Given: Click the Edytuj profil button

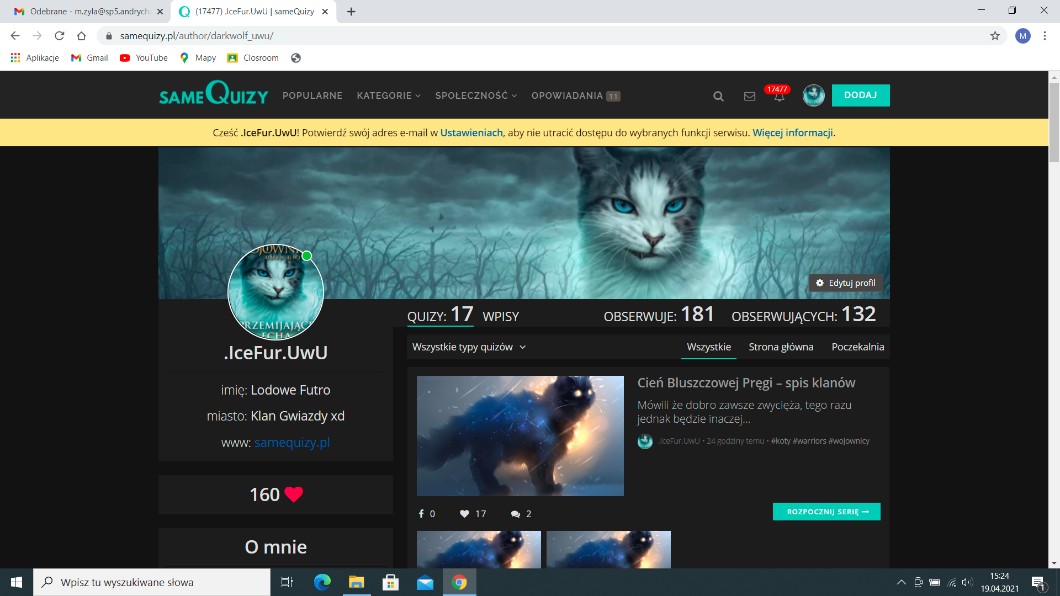Looking at the screenshot, I should 845,283.
